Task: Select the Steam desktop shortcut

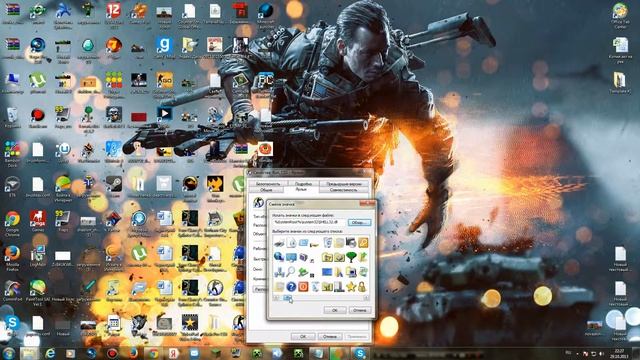Action: click(113, 187)
